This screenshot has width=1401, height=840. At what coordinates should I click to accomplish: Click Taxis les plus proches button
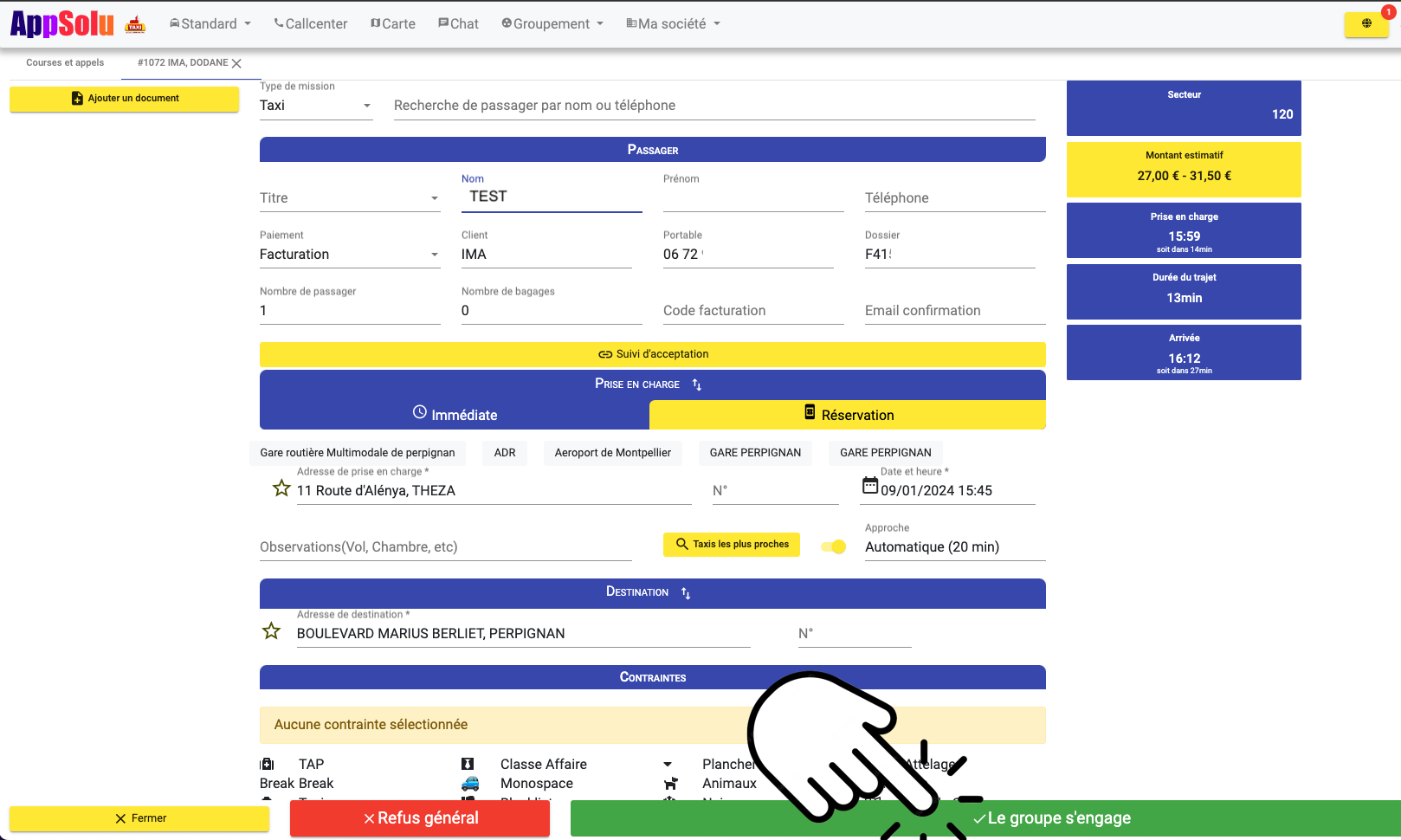coord(732,545)
